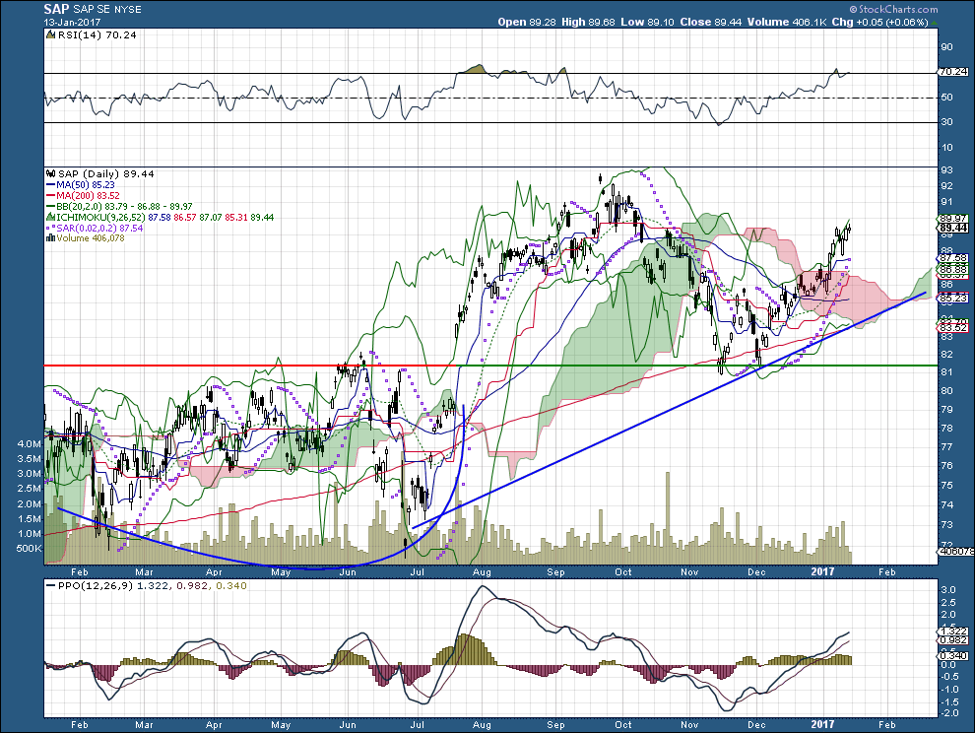Click the 50 level label on the RSI scale
The height and width of the screenshot is (733, 975).
946,98
